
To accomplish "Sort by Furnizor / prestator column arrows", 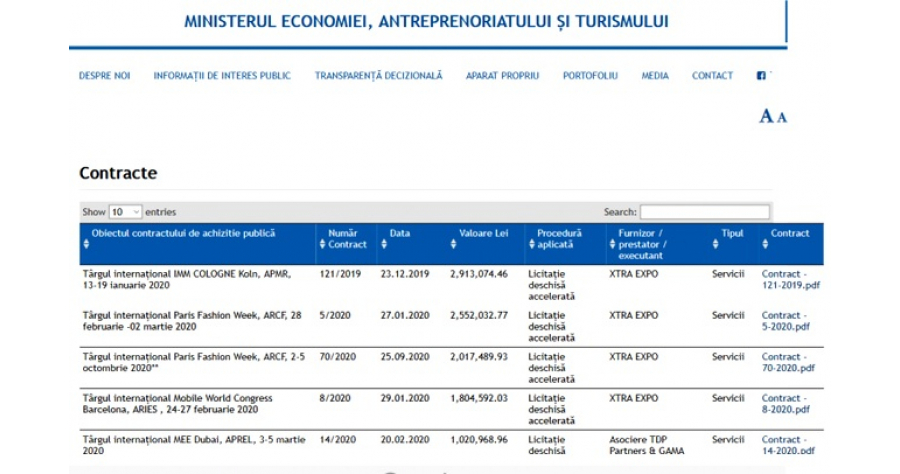I will [x=612, y=244].
